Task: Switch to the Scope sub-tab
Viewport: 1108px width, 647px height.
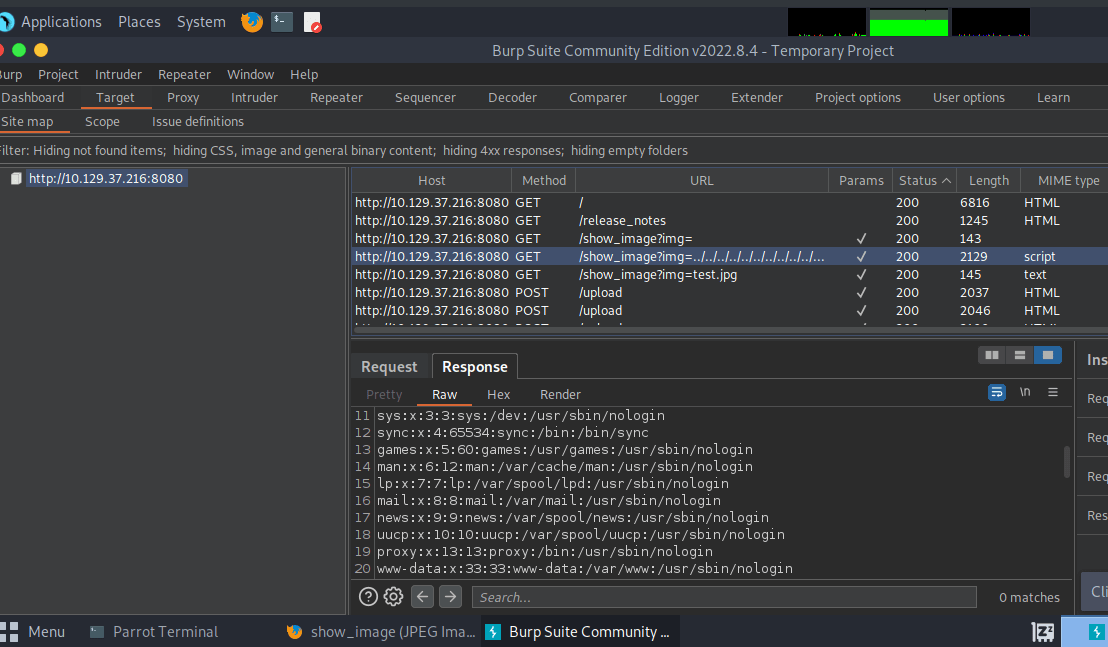Action: (x=102, y=121)
